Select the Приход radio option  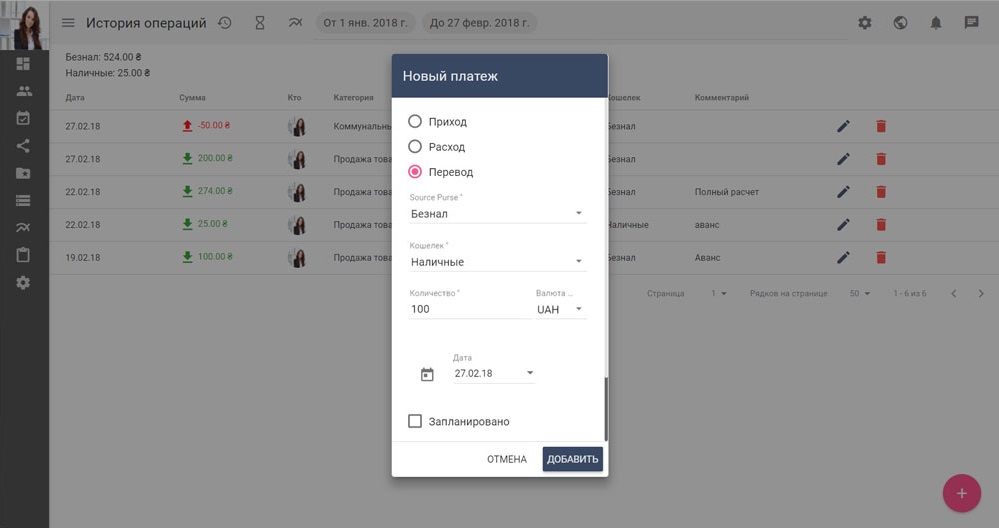click(415, 121)
